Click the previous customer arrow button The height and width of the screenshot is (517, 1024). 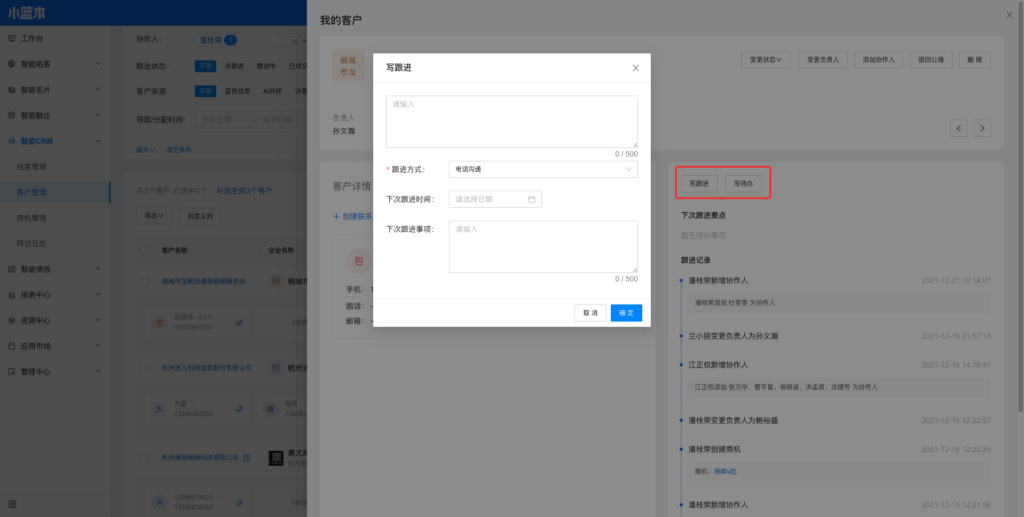959,128
